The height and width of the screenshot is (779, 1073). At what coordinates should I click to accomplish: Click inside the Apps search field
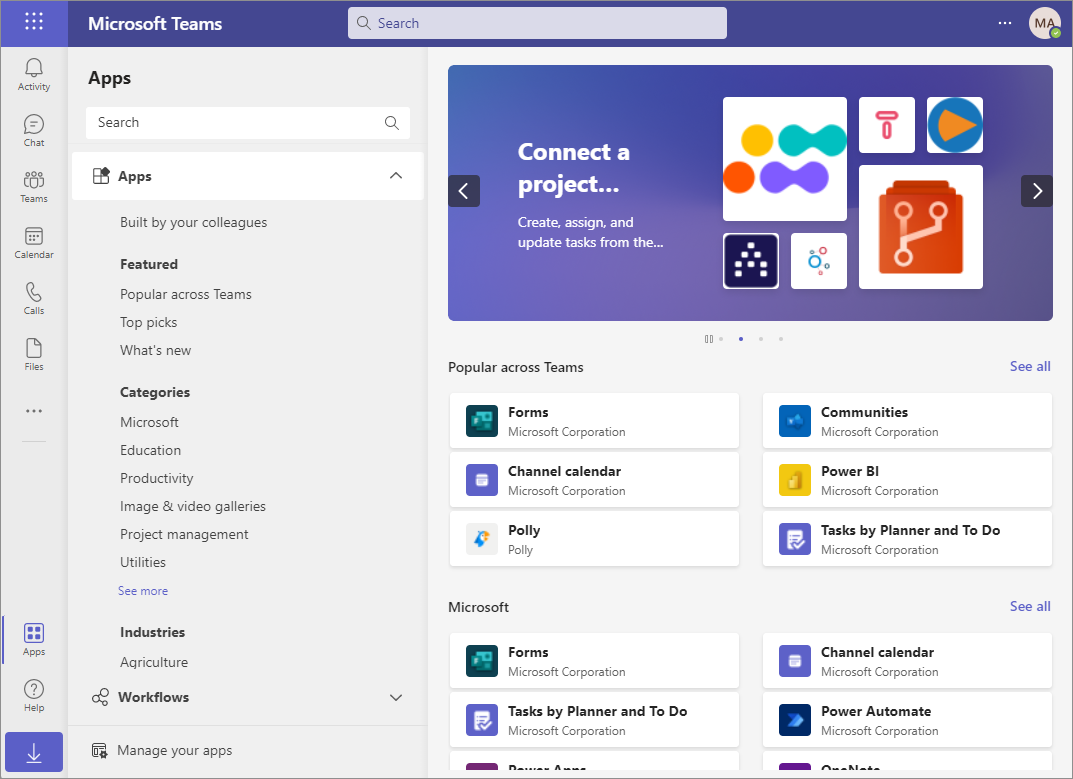pos(240,121)
